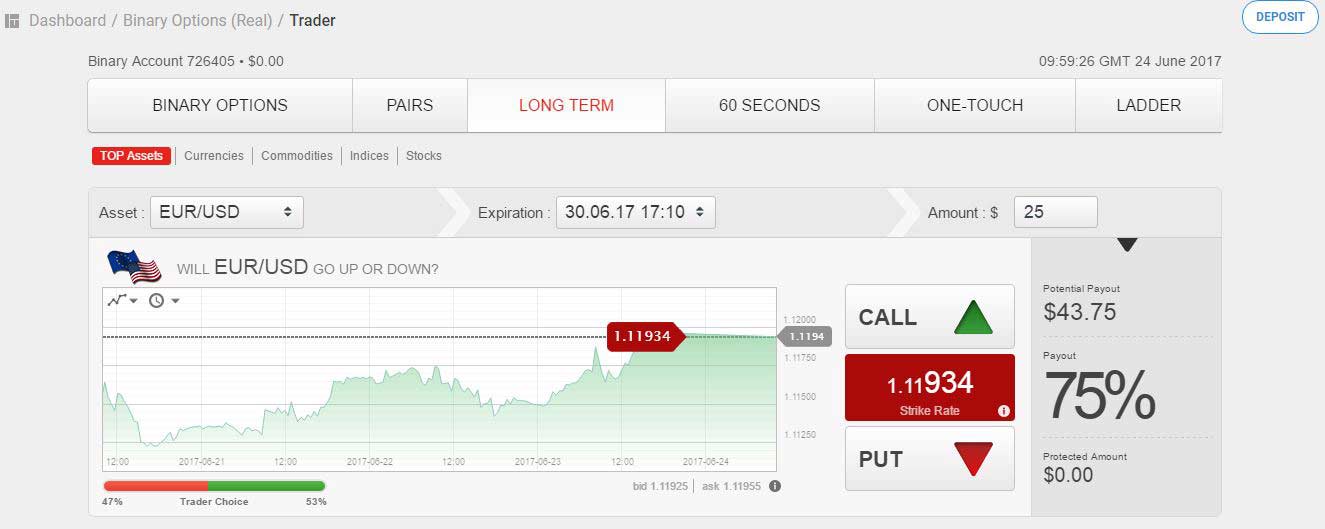The height and width of the screenshot is (529, 1325).
Task: Switch to the 60 SECONDS tab
Action: [770, 105]
